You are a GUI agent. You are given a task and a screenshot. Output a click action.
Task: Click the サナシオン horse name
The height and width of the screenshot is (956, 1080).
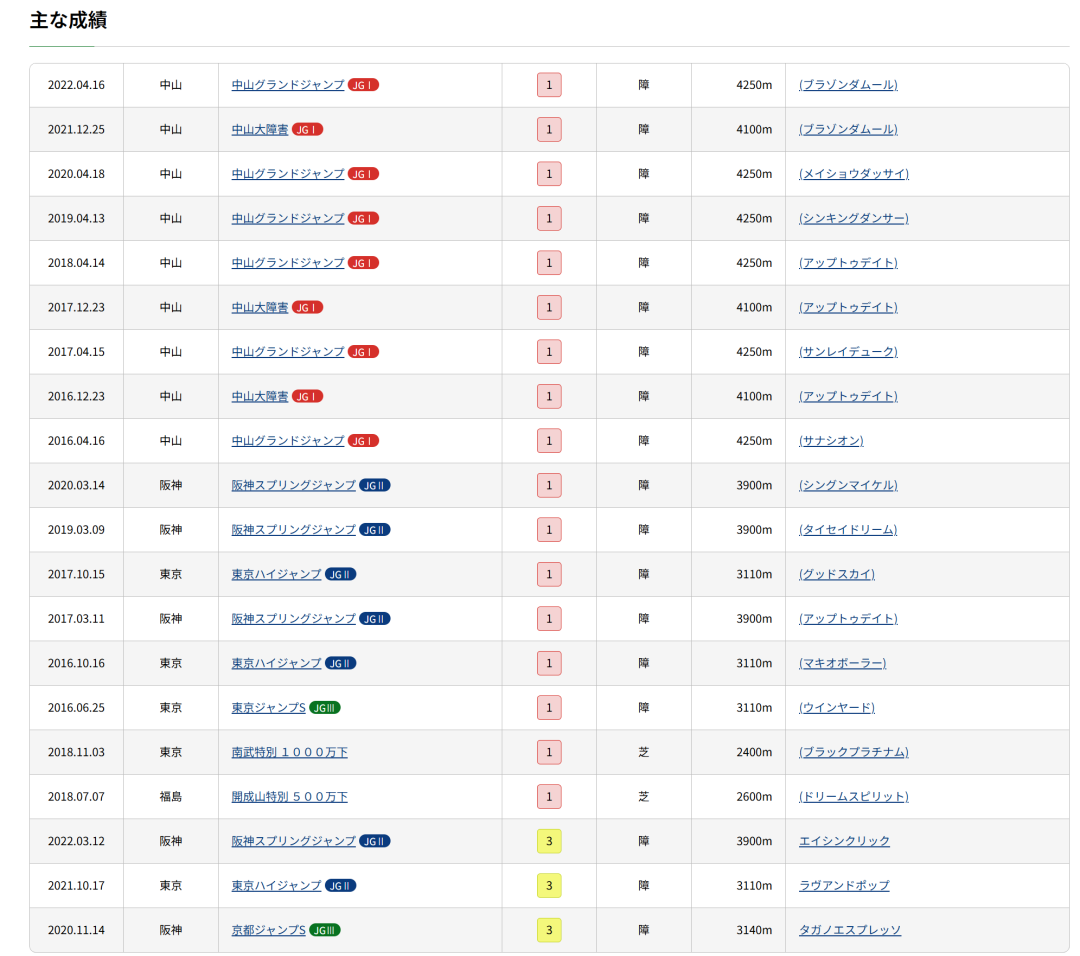[x=830, y=441]
